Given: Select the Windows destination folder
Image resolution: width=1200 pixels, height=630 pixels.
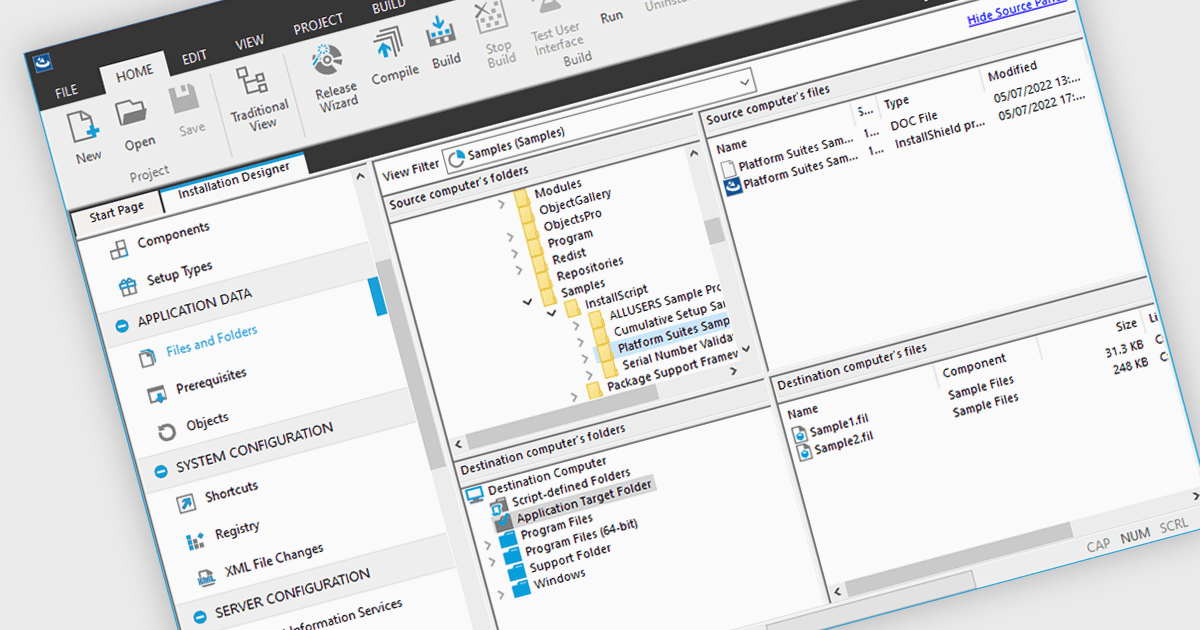Looking at the screenshot, I should 559,579.
